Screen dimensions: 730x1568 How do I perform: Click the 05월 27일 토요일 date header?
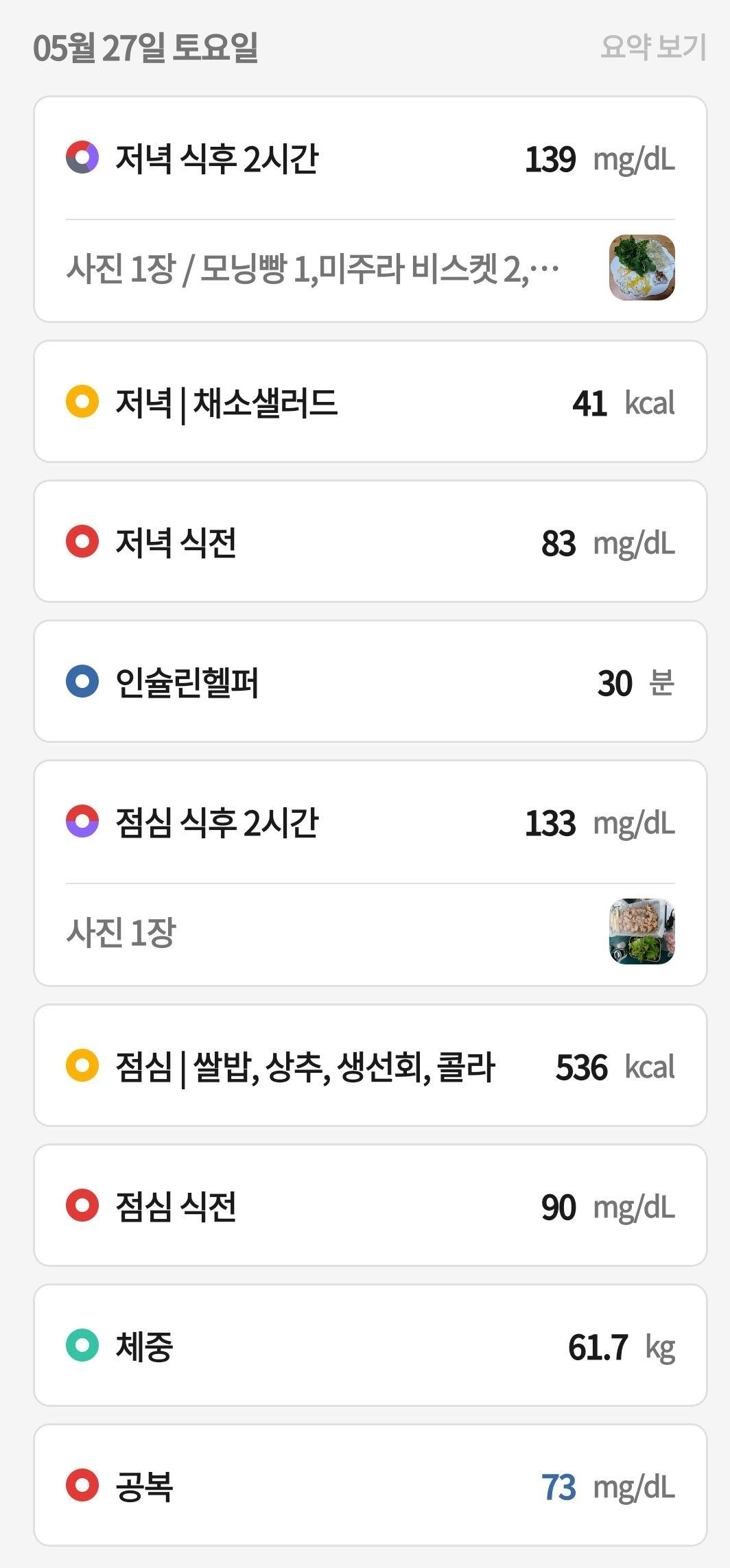tap(145, 47)
